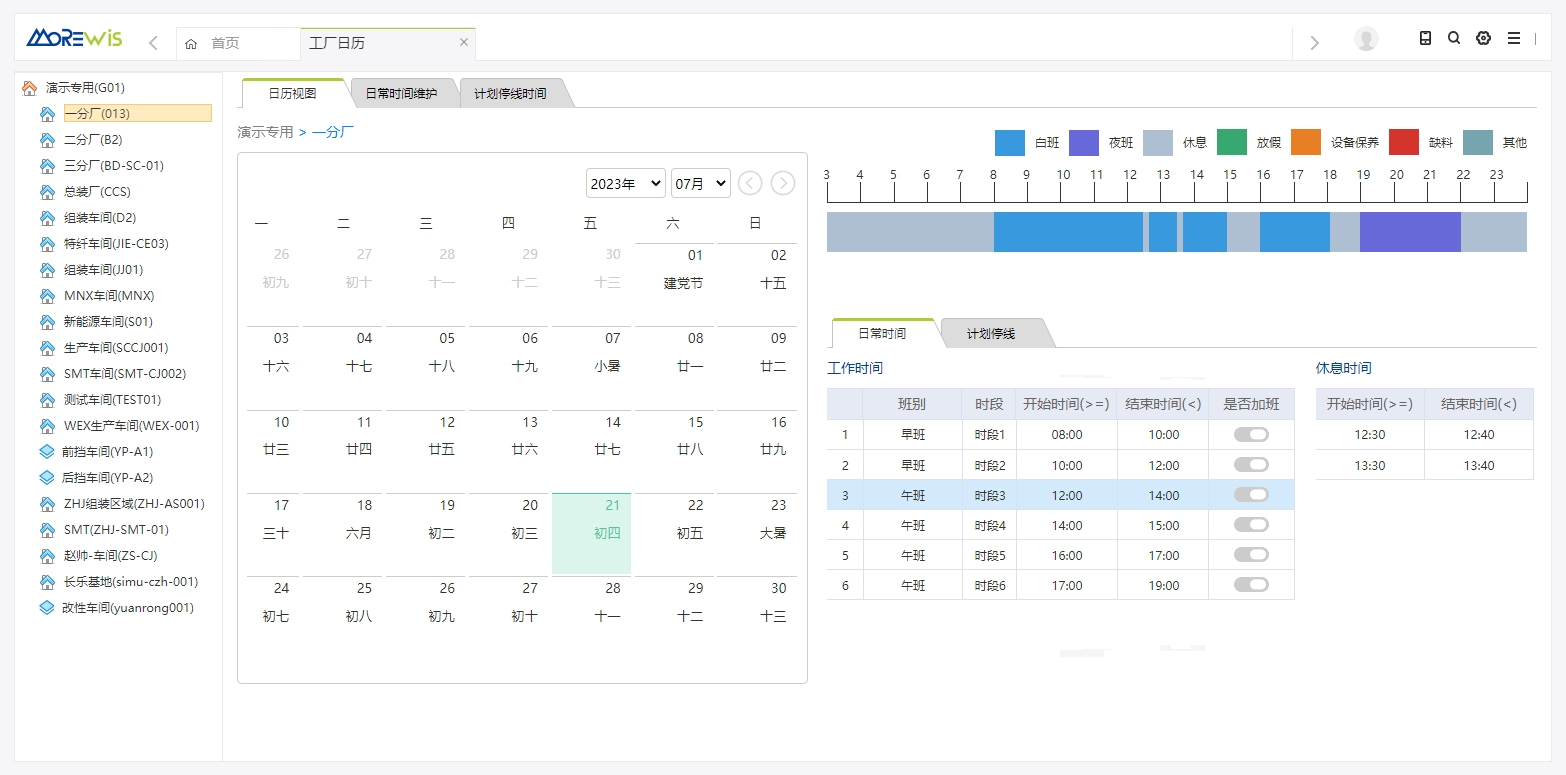
Task: Open the 2023年 year dropdown
Action: click(x=625, y=183)
